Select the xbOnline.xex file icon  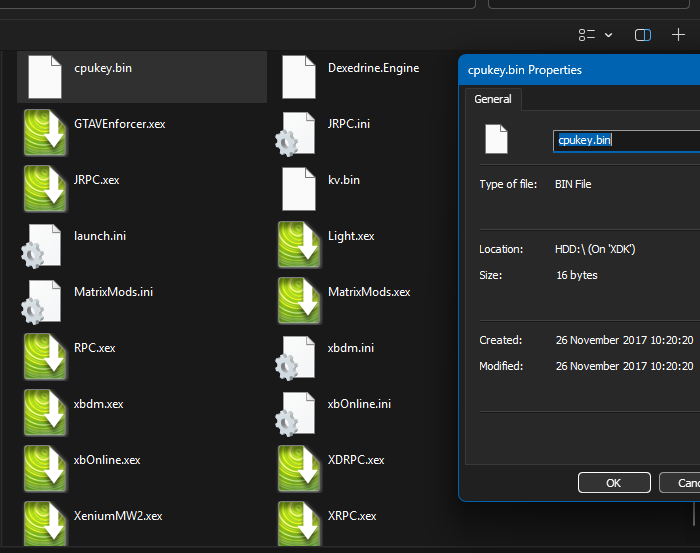pos(45,469)
